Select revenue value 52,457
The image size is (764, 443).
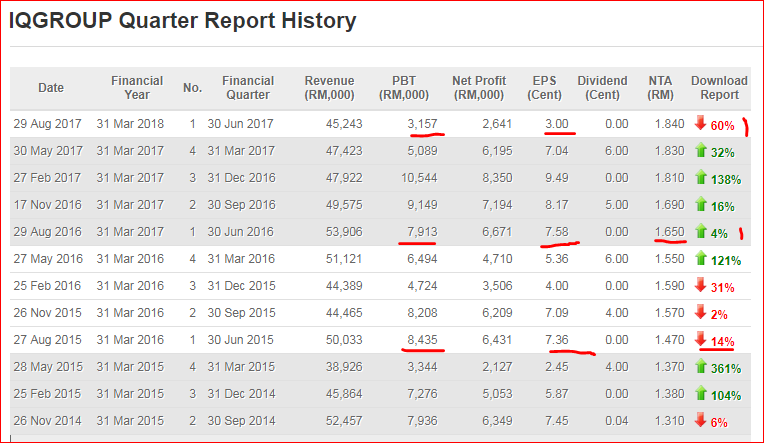click(344, 421)
